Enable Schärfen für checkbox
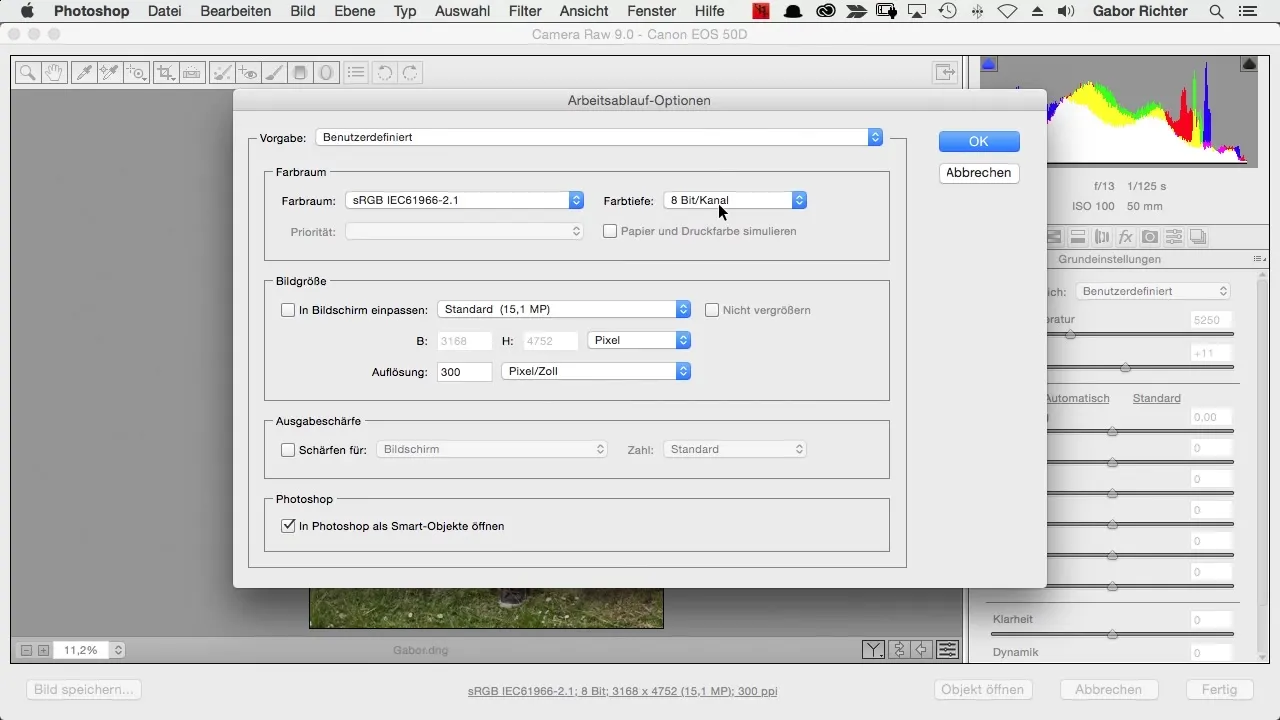 pos(288,450)
